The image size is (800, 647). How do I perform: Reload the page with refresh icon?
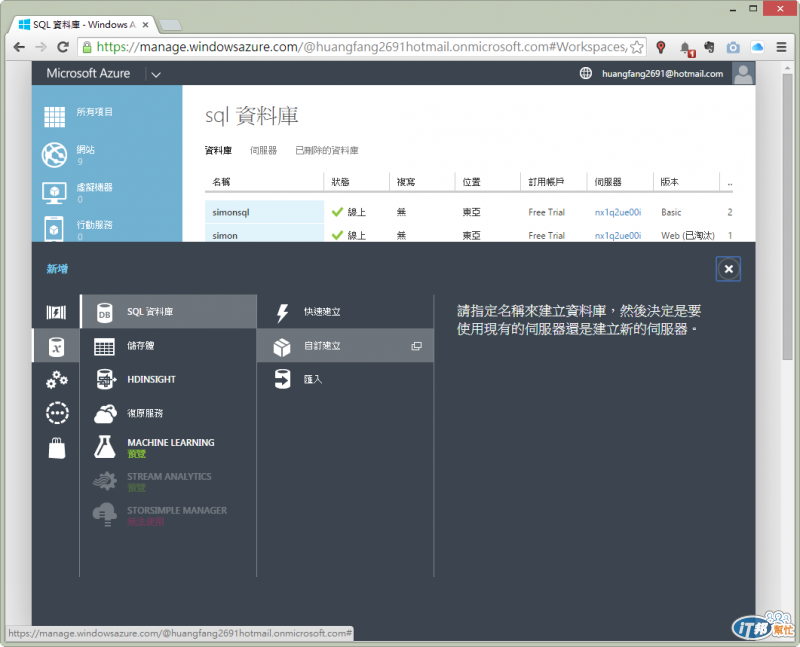[x=63, y=47]
